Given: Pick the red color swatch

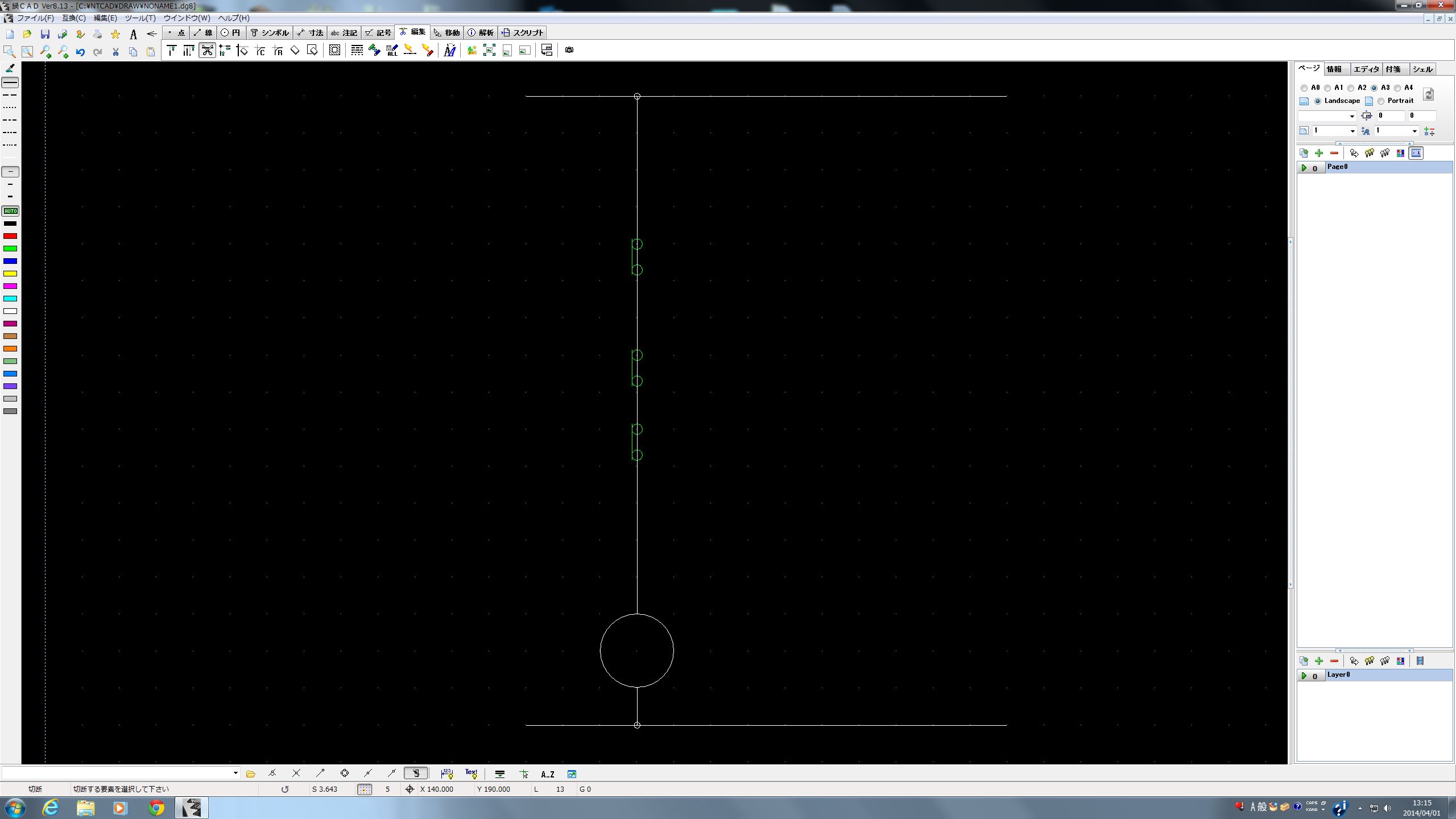Looking at the screenshot, I should [x=10, y=236].
